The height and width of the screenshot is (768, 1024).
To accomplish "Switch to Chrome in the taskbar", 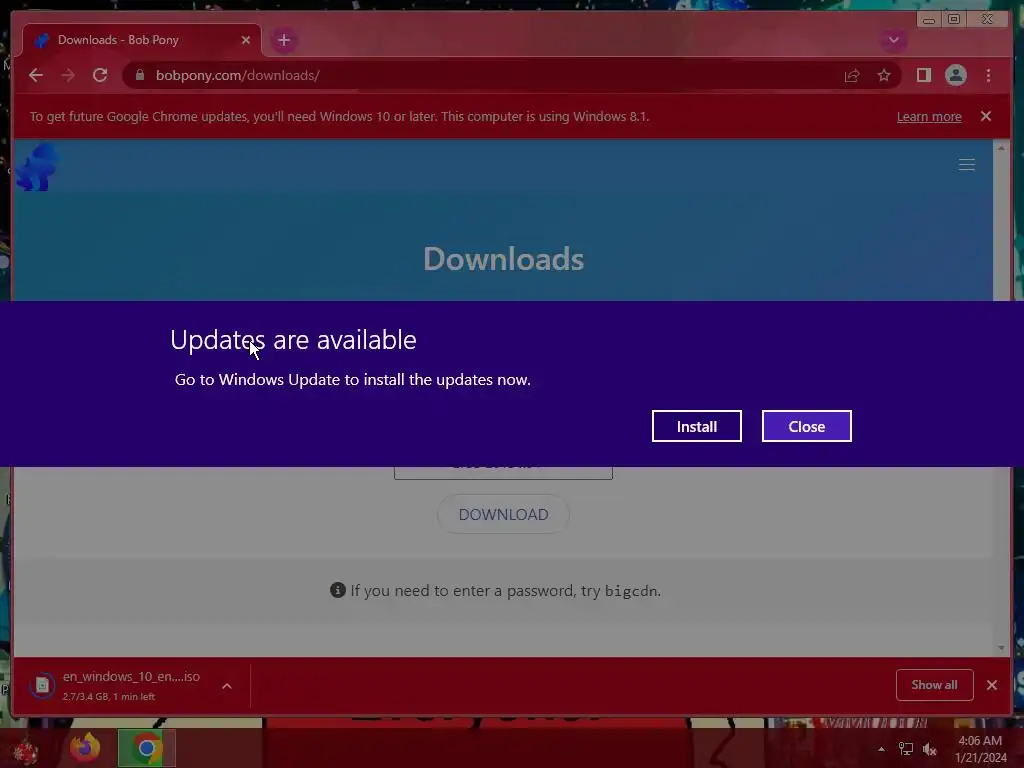I will 147,748.
